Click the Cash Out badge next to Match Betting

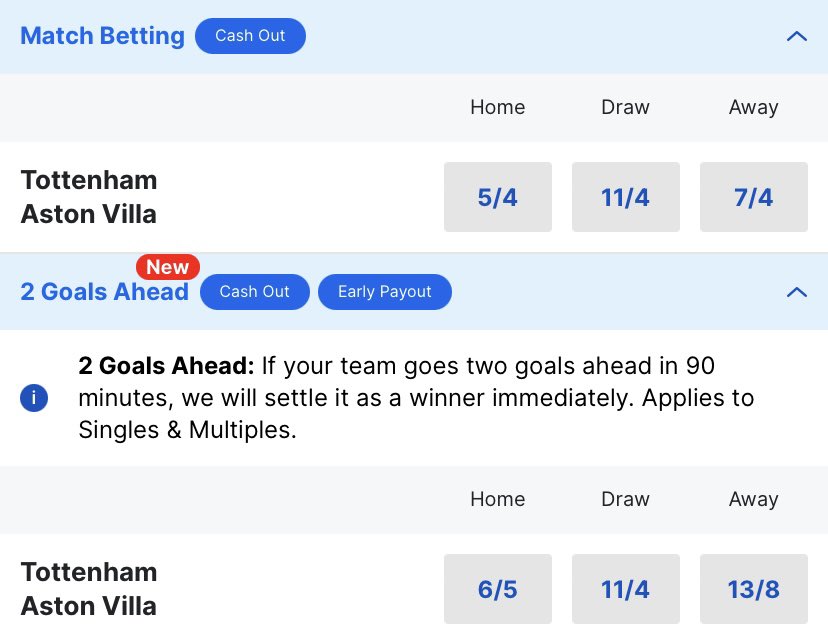click(x=250, y=36)
